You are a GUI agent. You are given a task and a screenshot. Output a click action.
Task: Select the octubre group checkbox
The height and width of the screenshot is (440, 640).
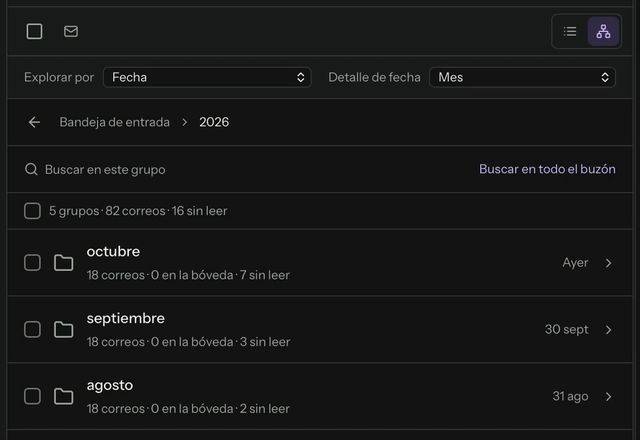click(x=32, y=263)
